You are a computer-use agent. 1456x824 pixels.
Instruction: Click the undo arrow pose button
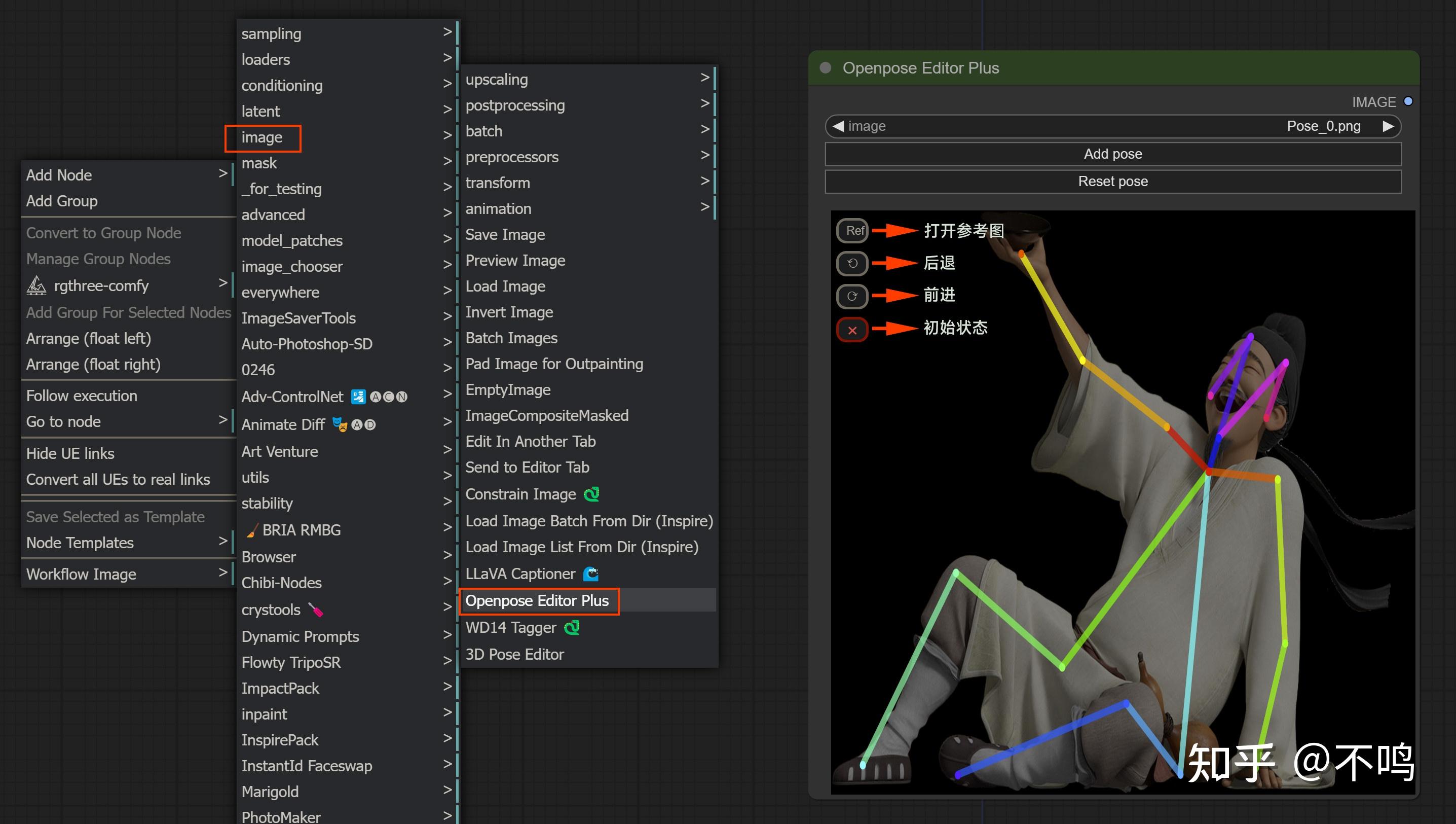(852, 263)
